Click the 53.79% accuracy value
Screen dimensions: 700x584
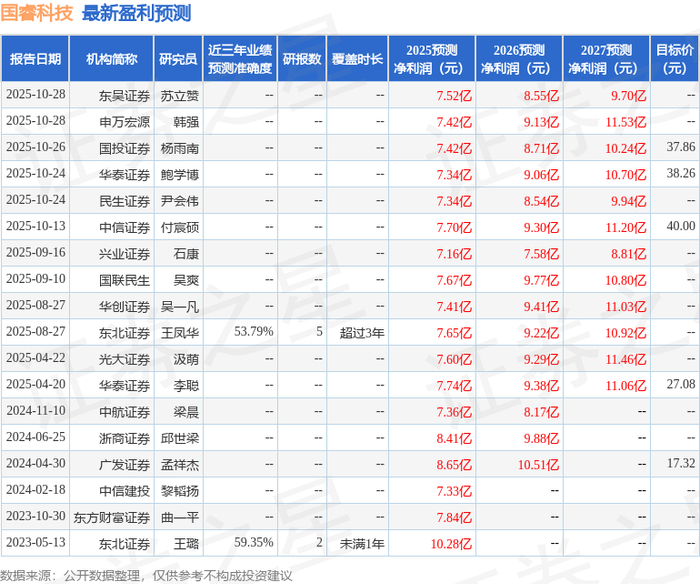tap(254, 332)
